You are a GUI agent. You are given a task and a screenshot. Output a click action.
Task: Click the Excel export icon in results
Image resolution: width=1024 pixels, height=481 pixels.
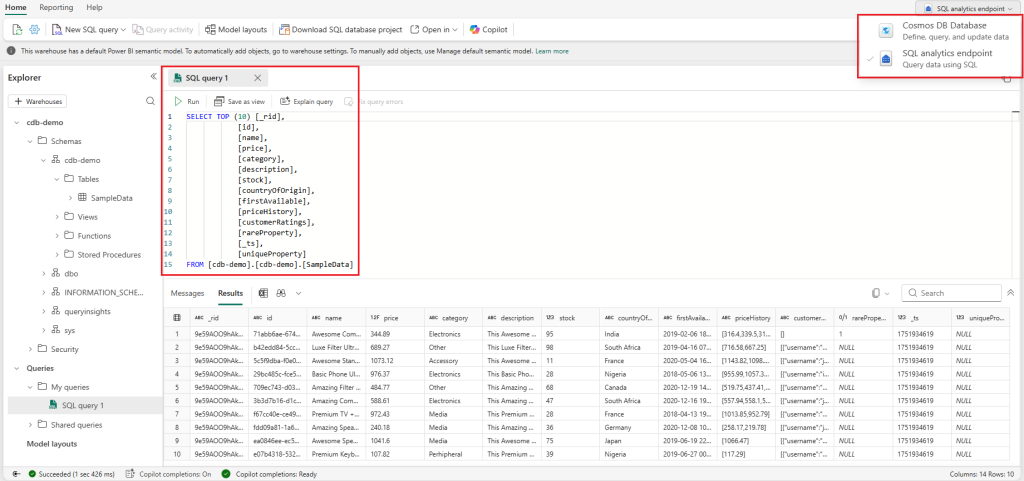(263, 294)
